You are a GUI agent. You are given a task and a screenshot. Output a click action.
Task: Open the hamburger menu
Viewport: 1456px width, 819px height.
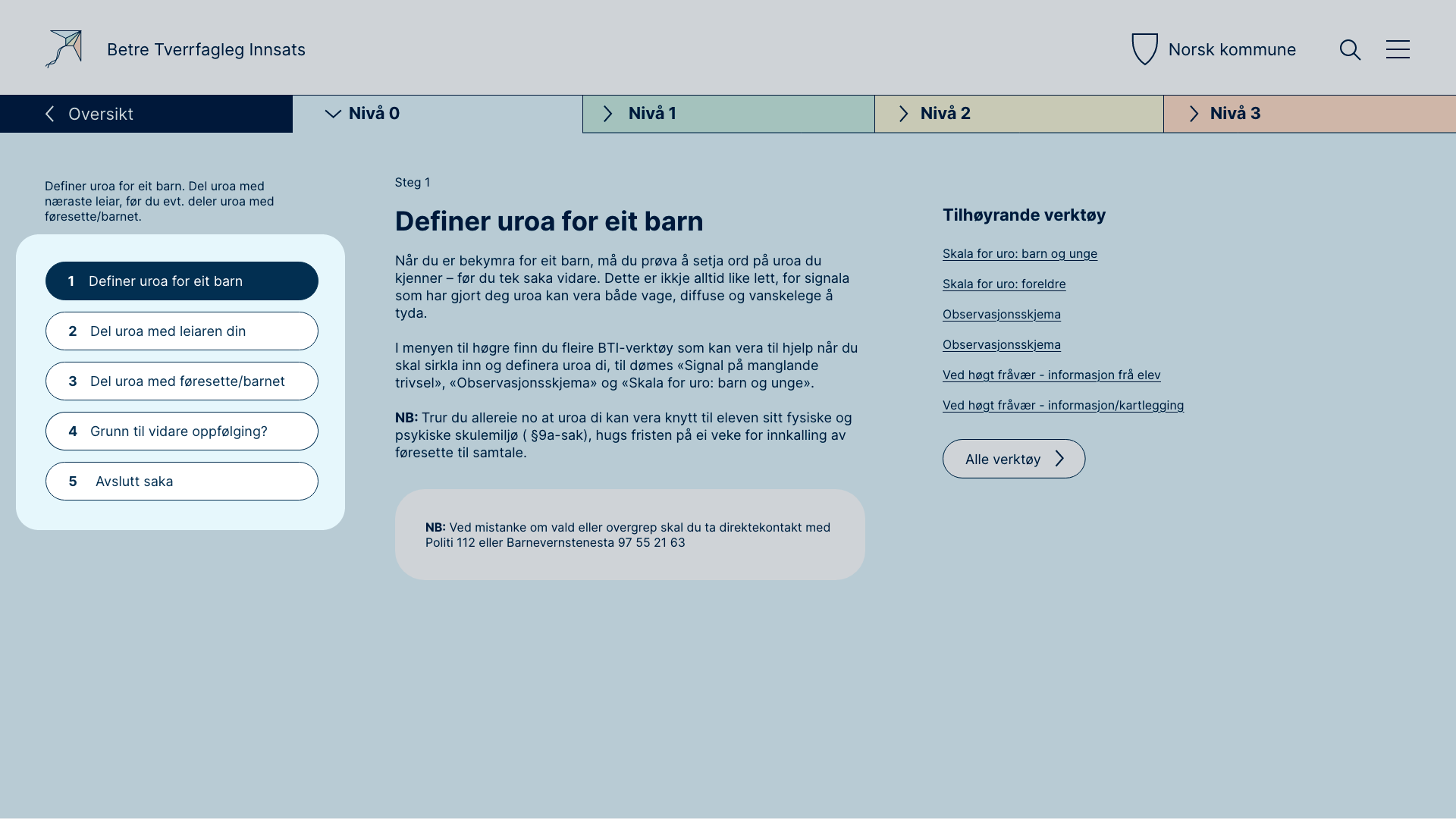tap(1398, 50)
